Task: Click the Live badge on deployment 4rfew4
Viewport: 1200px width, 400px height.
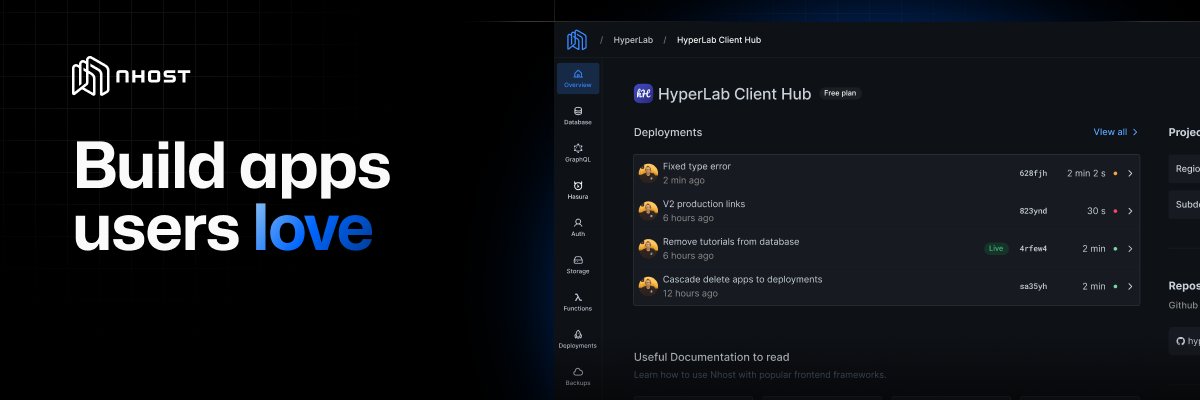Action: (996, 248)
